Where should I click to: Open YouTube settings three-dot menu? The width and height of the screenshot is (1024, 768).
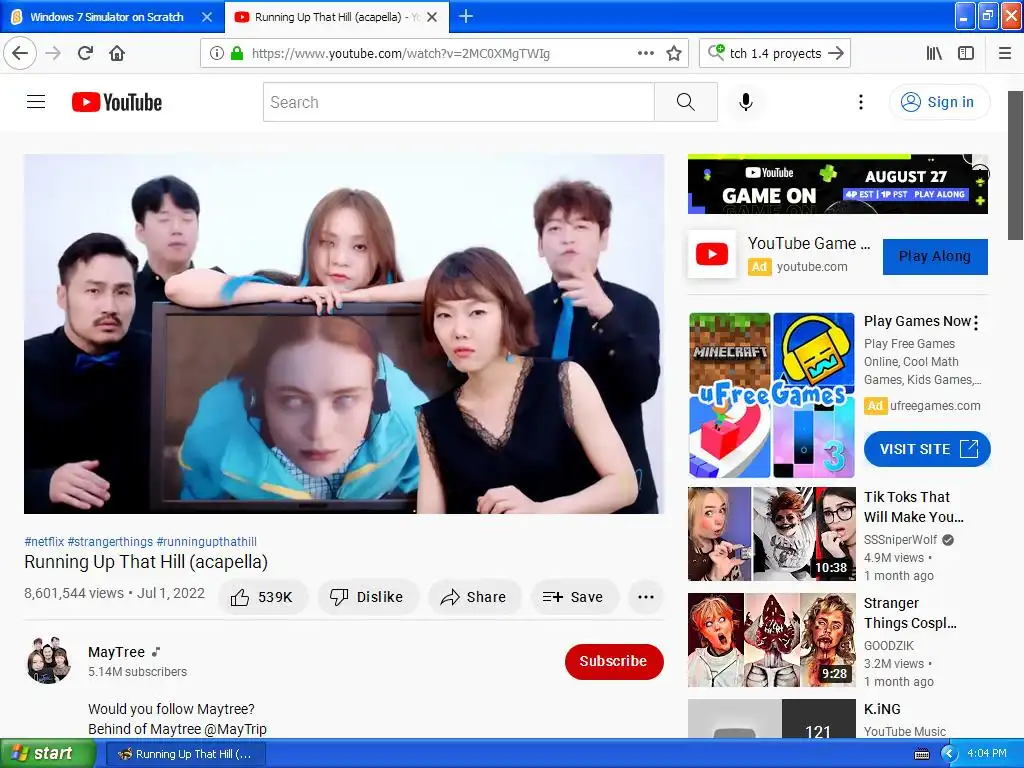[x=861, y=102]
